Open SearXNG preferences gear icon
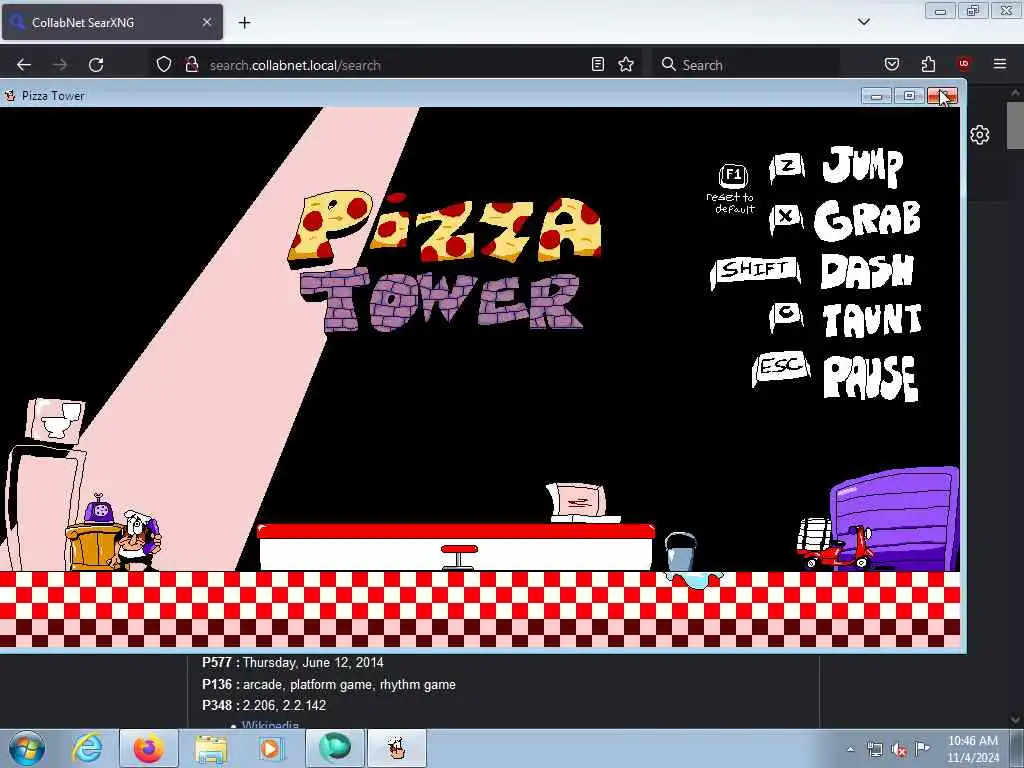 pyautogui.click(x=979, y=135)
